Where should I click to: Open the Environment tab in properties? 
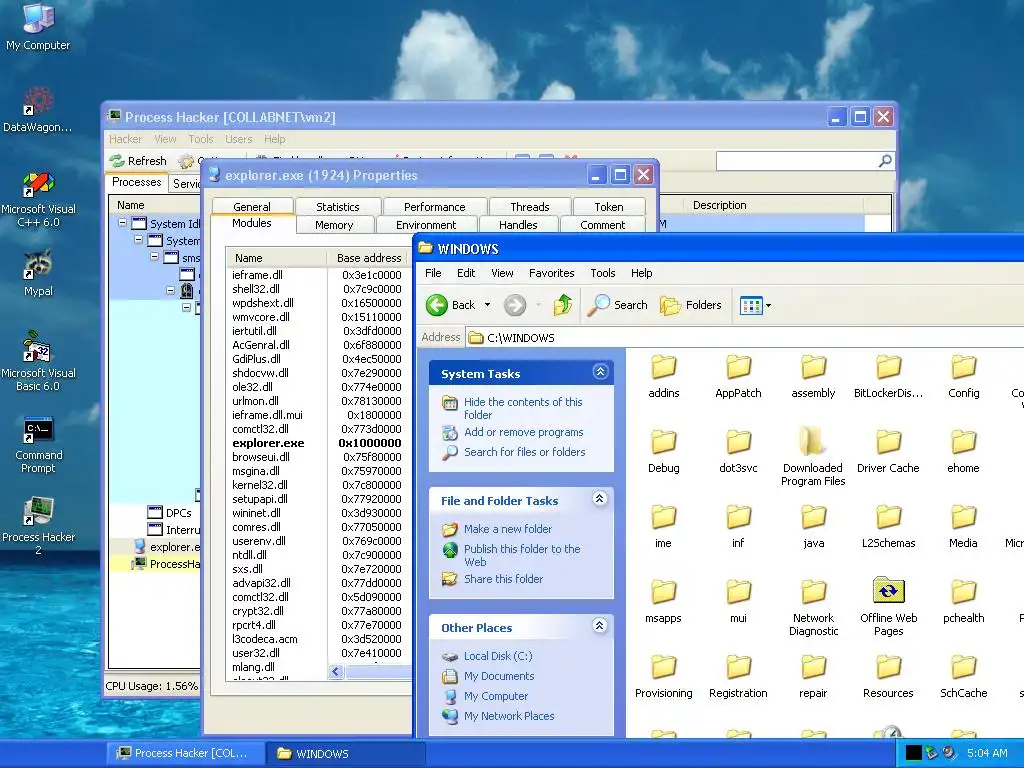coord(426,225)
